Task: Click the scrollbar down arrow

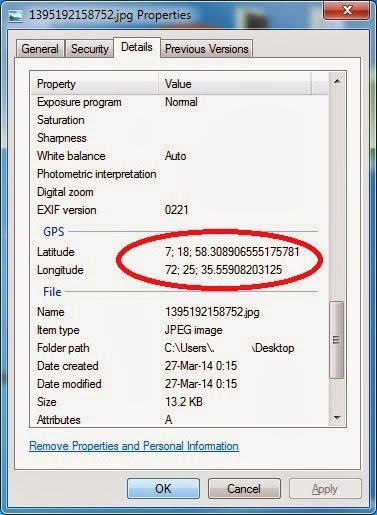Action: 337,418
